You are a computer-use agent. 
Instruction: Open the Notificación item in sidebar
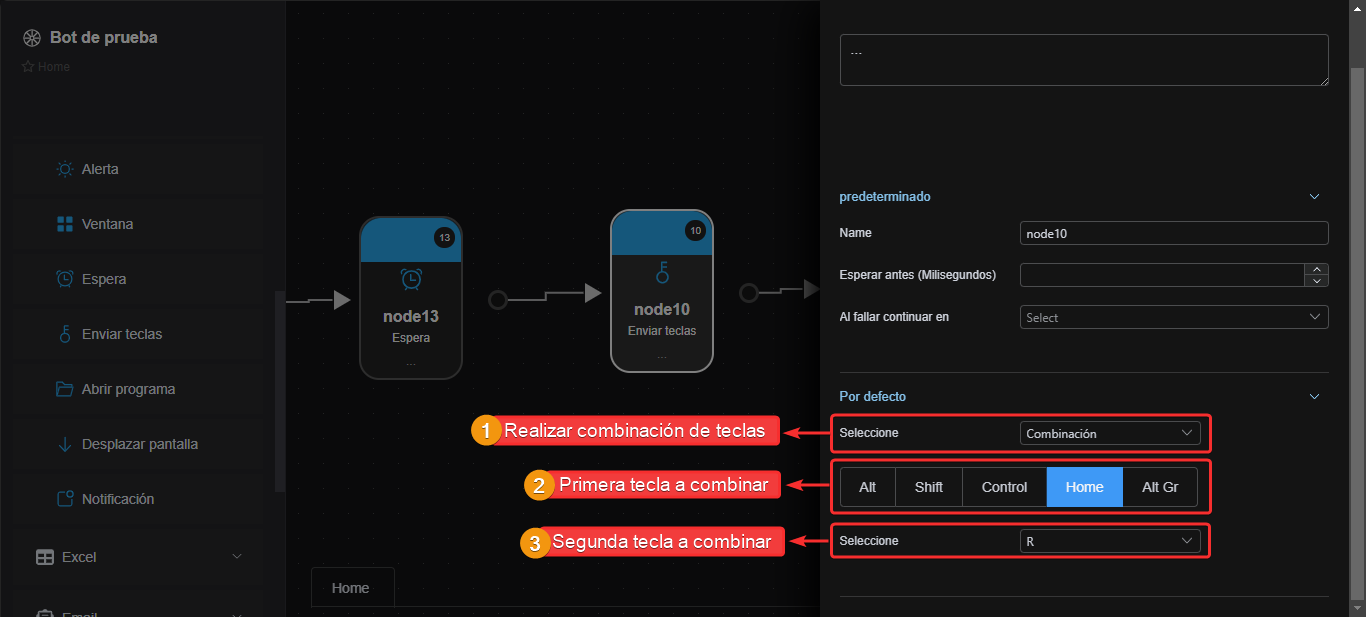tap(140, 499)
